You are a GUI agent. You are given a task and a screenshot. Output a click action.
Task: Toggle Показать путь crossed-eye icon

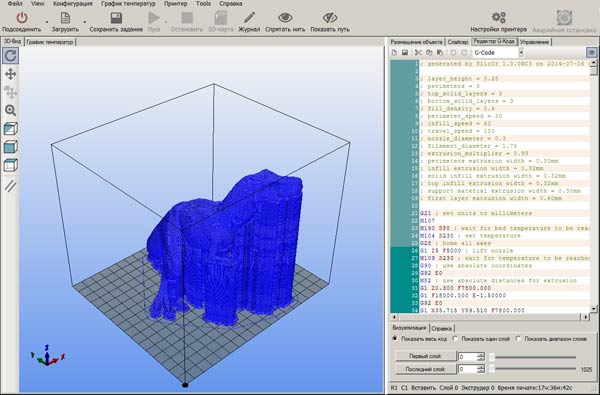click(329, 18)
